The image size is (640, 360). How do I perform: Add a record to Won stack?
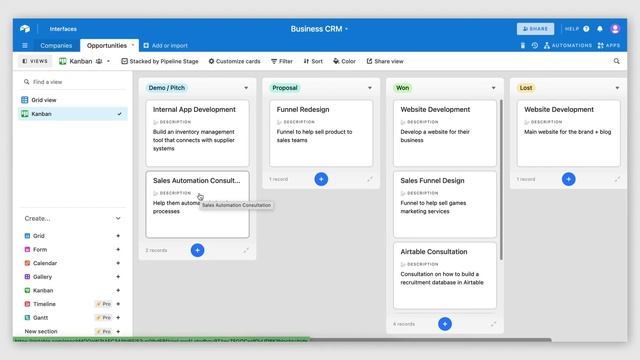(x=444, y=324)
